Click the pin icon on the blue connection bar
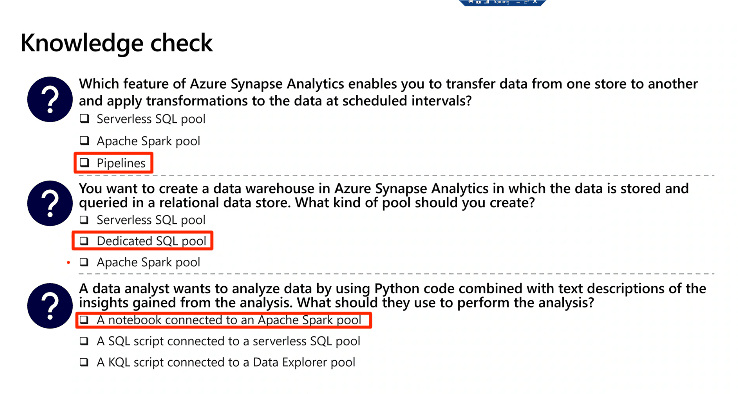Viewport: 738px width, 394px height. 471,2
